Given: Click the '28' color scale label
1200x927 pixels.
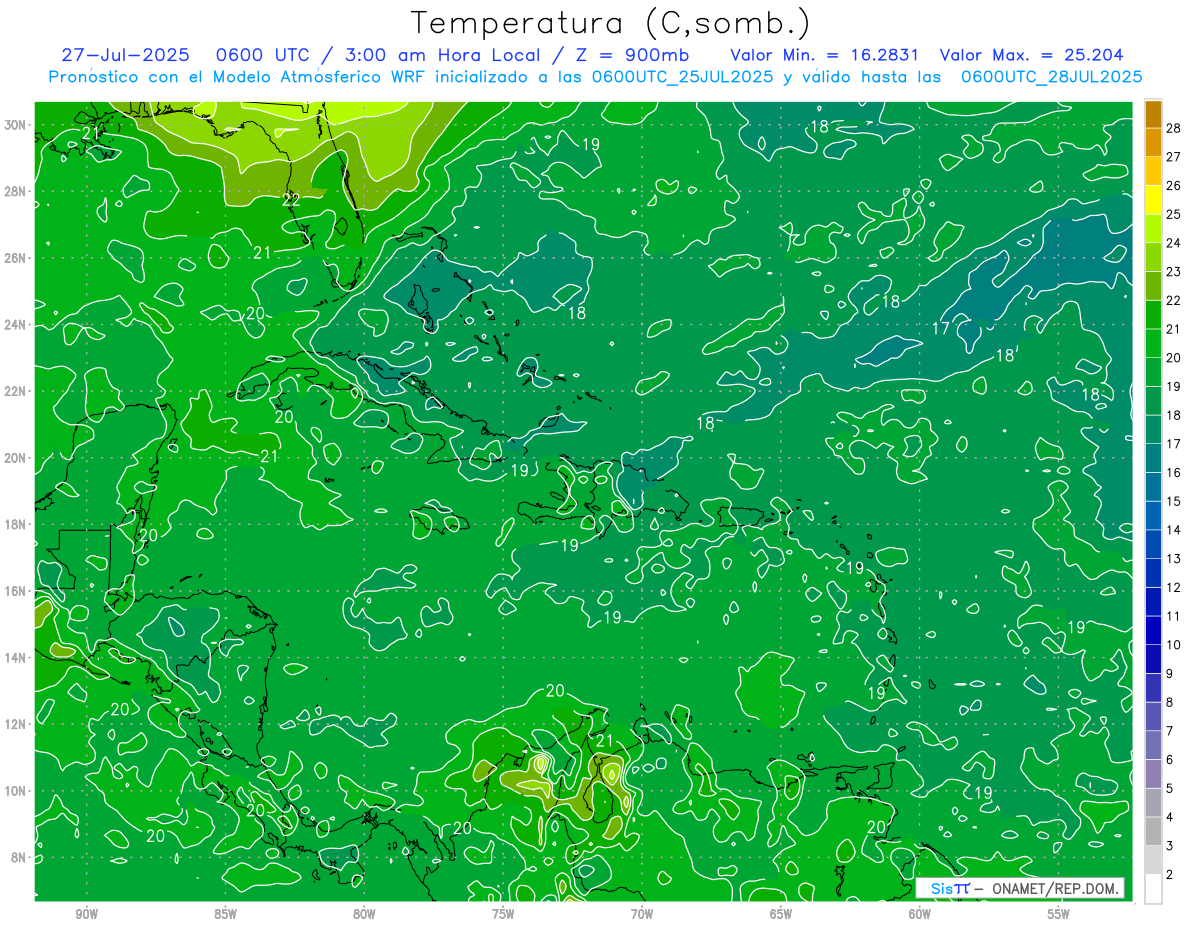Looking at the screenshot, I should pos(1174,127).
